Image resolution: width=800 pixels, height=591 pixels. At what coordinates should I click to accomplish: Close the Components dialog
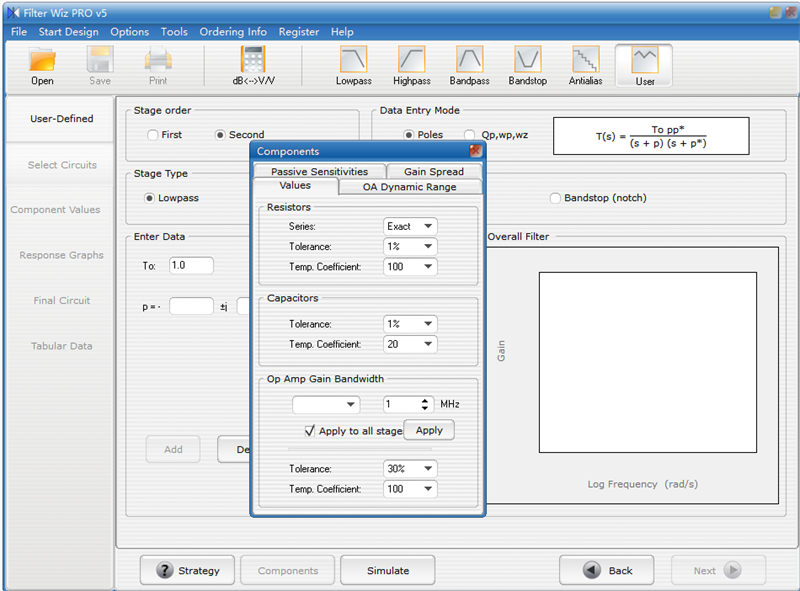click(476, 151)
